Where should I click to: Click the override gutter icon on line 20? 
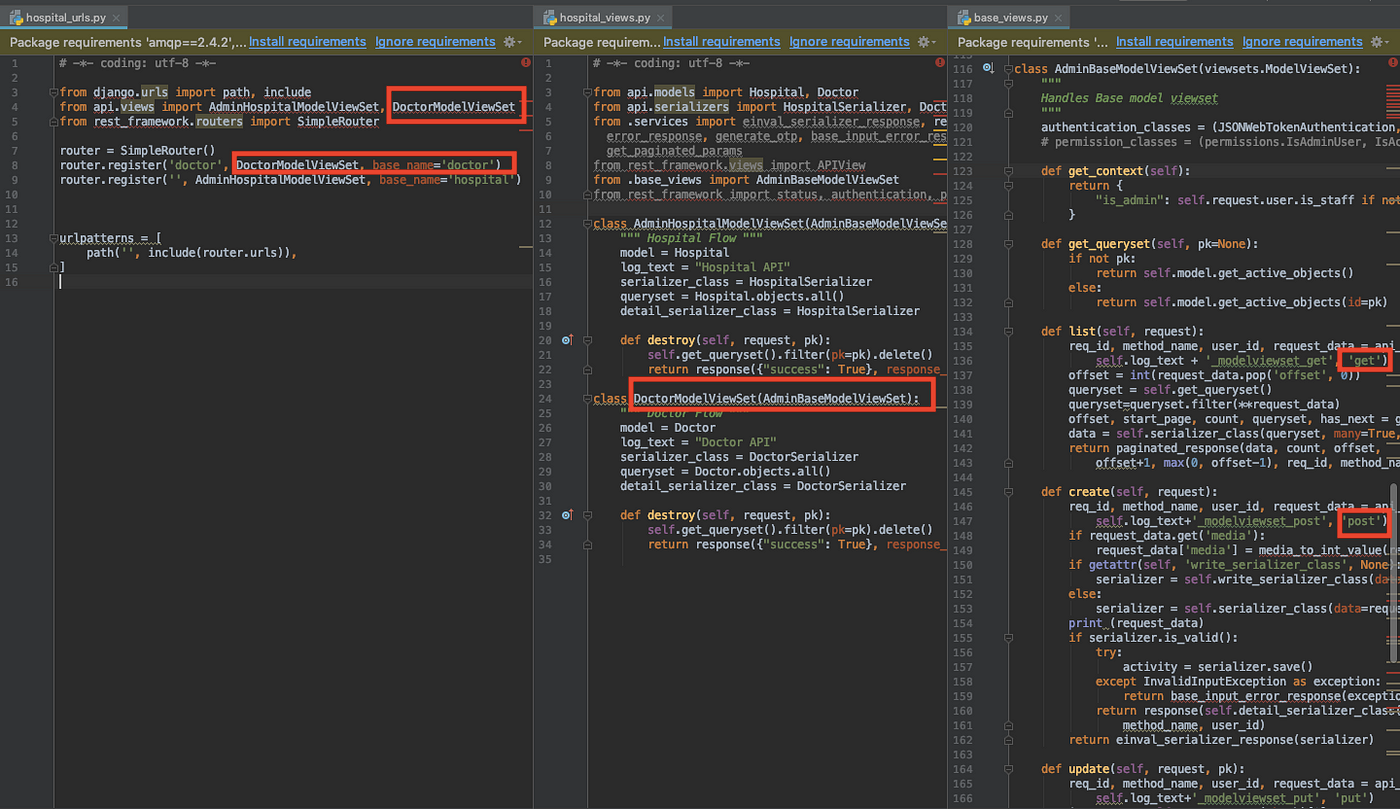567,340
